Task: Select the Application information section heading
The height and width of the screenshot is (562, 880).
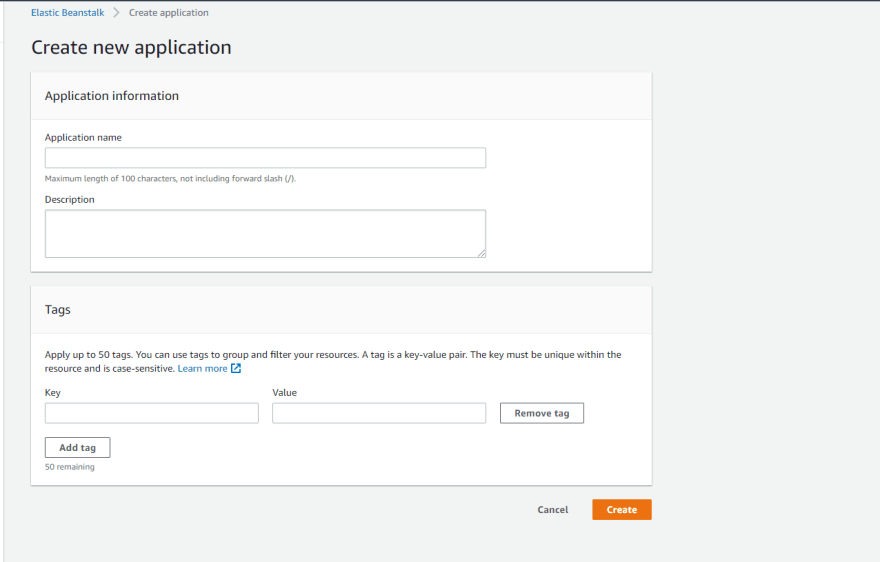Action: 112,96
